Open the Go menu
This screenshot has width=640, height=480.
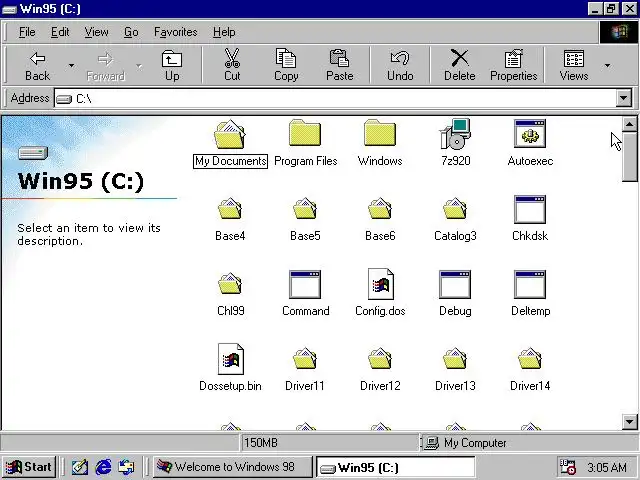(131, 32)
